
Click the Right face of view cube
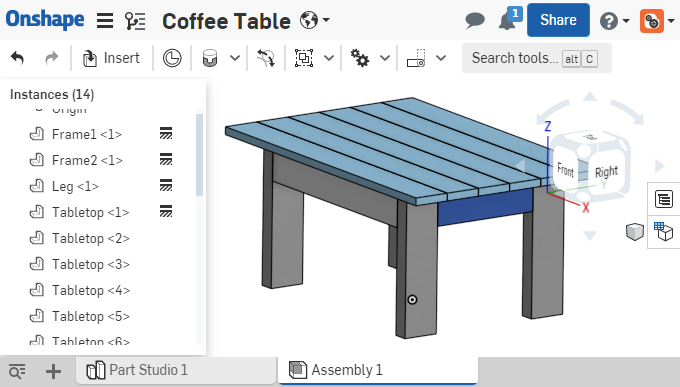[606, 172]
